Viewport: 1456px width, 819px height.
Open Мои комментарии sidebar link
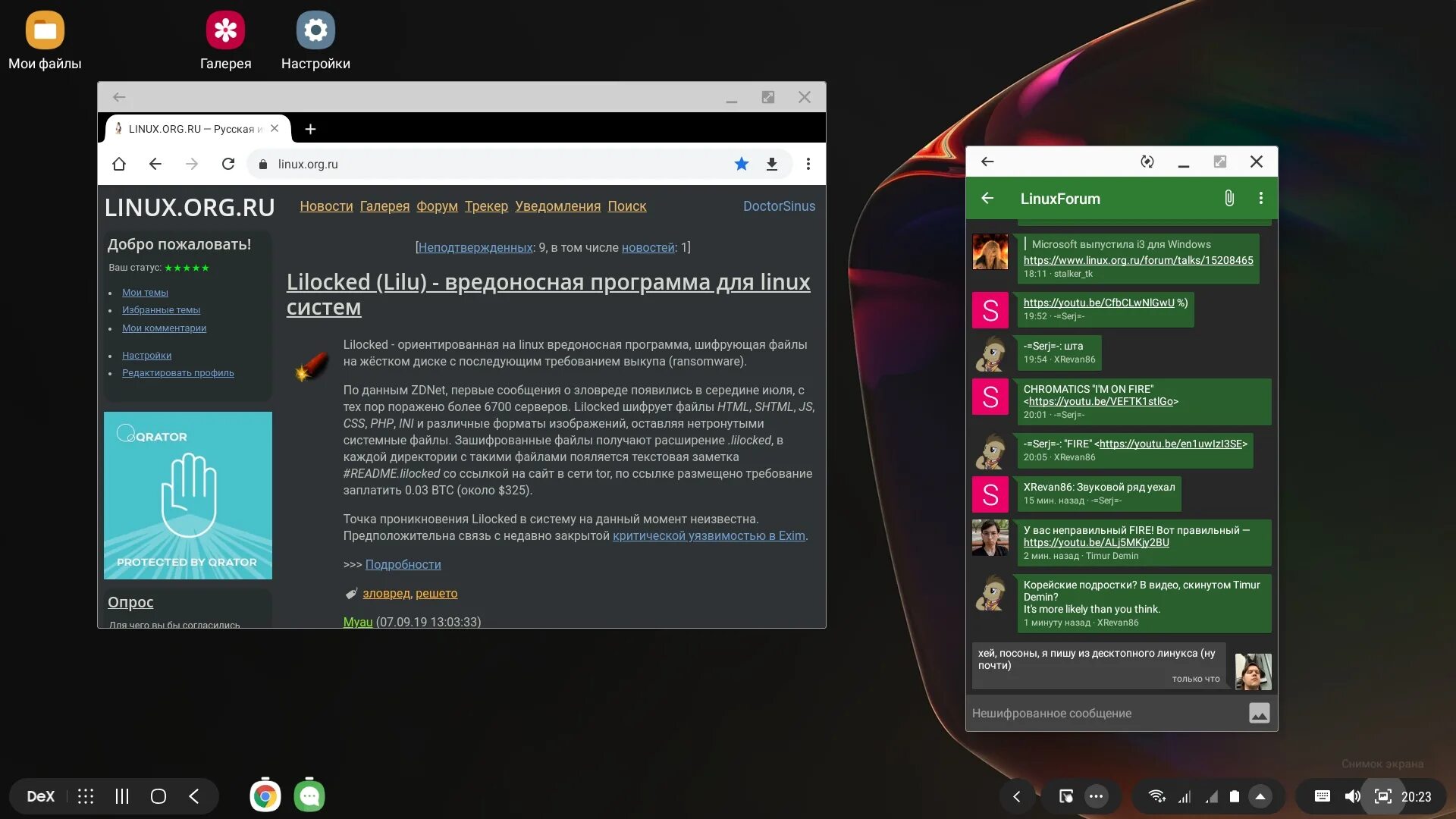click(164, 328)
